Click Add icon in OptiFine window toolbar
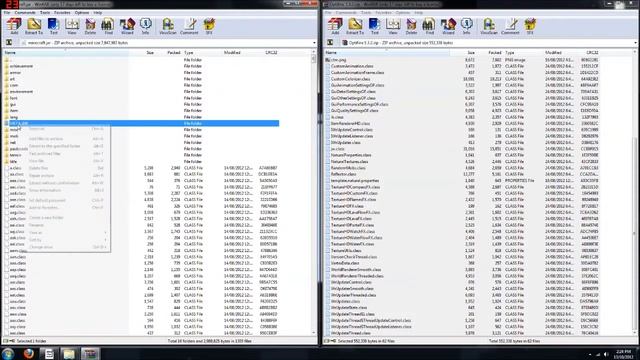The height and width of the screenshot is (360, 640). click(335, 26)
